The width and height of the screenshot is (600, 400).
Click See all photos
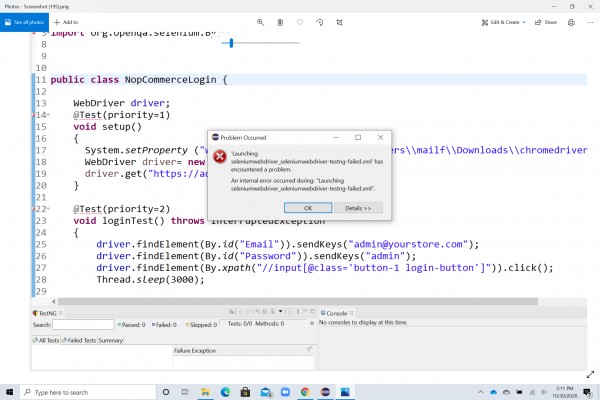pos(24,22)
